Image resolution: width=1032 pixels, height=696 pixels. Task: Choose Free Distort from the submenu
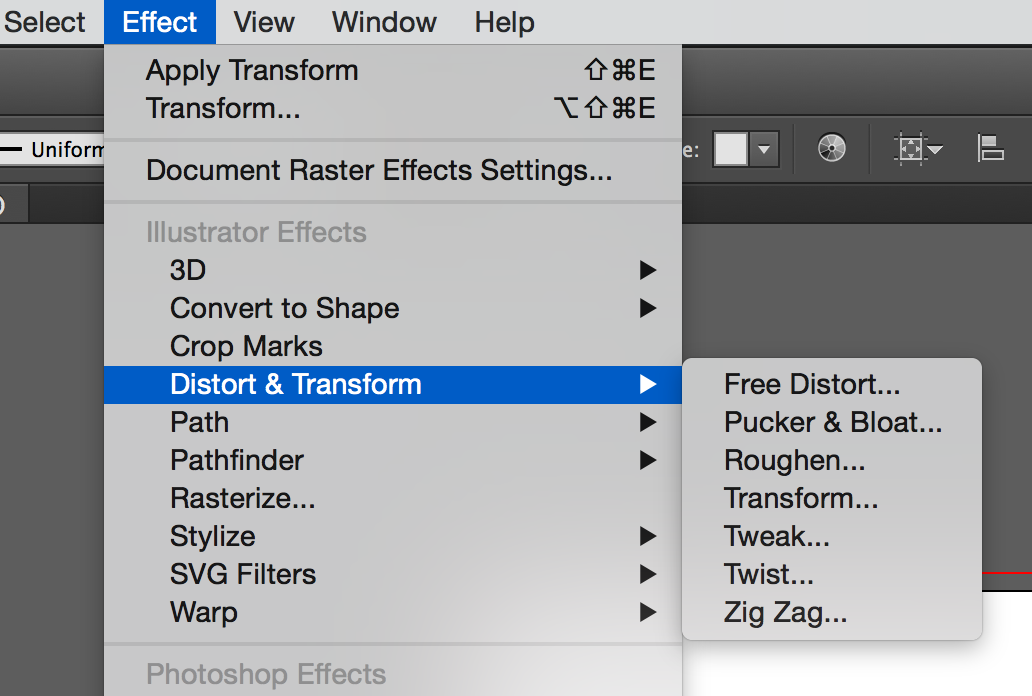pos(812,384)
